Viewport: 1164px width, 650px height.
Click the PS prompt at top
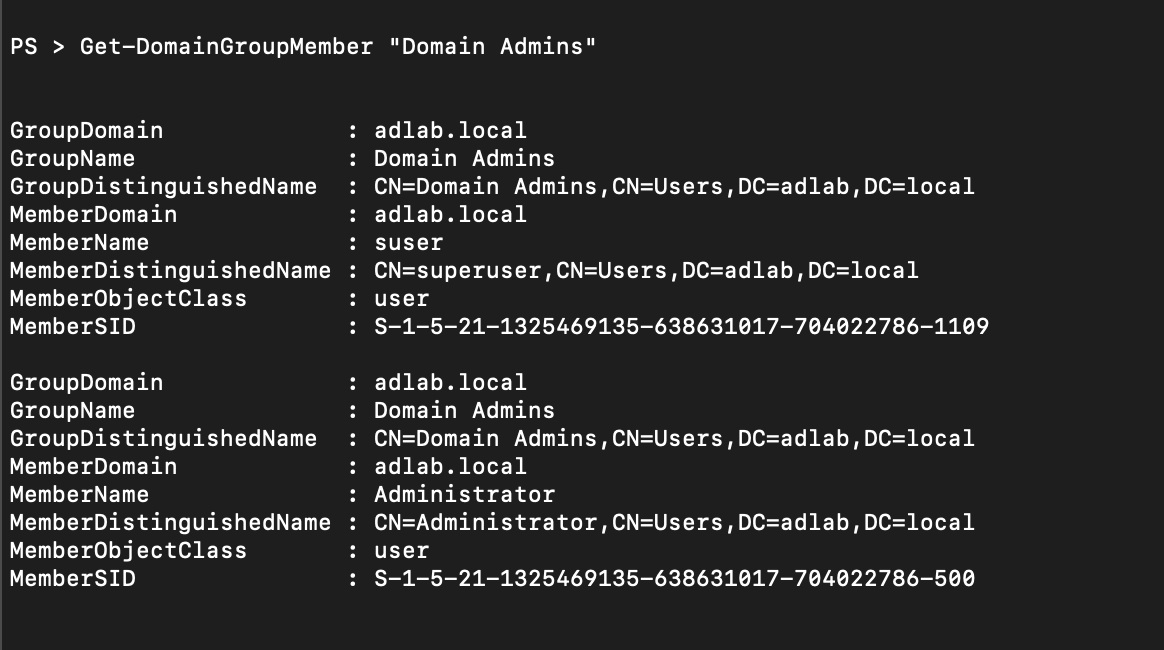coord(24,47)
